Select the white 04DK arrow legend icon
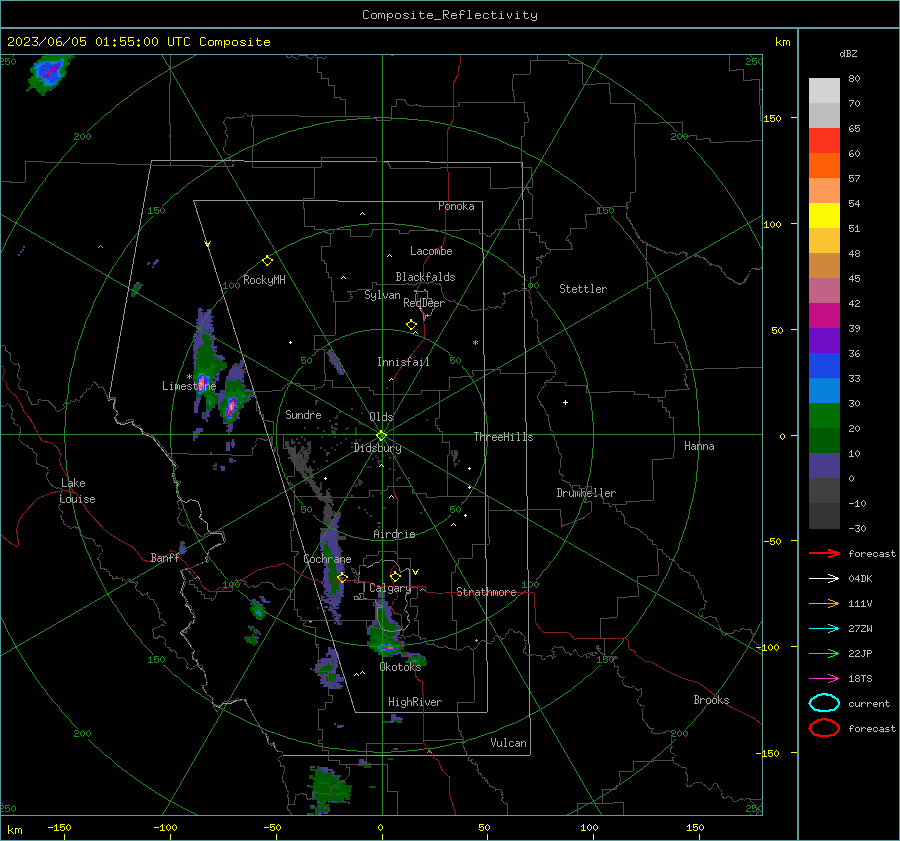 tap(824, 579)
